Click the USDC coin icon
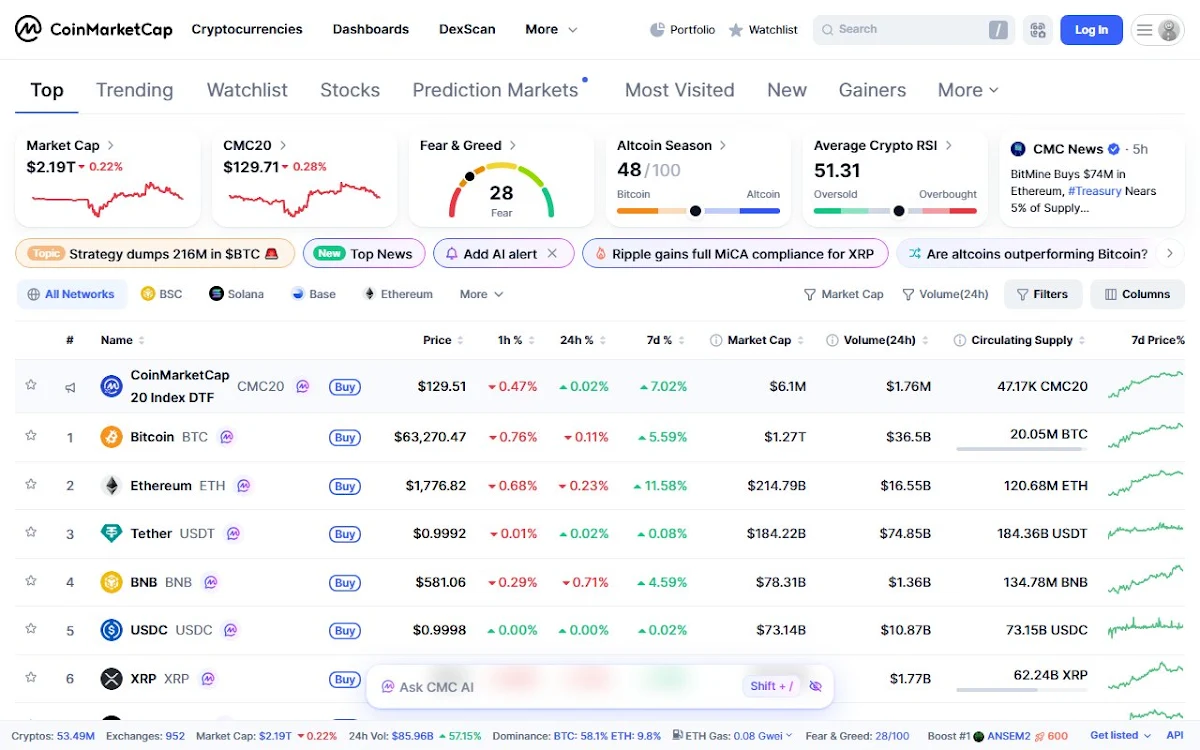The height and width of the screenshot is (750, 1200). tap(111, 630)
